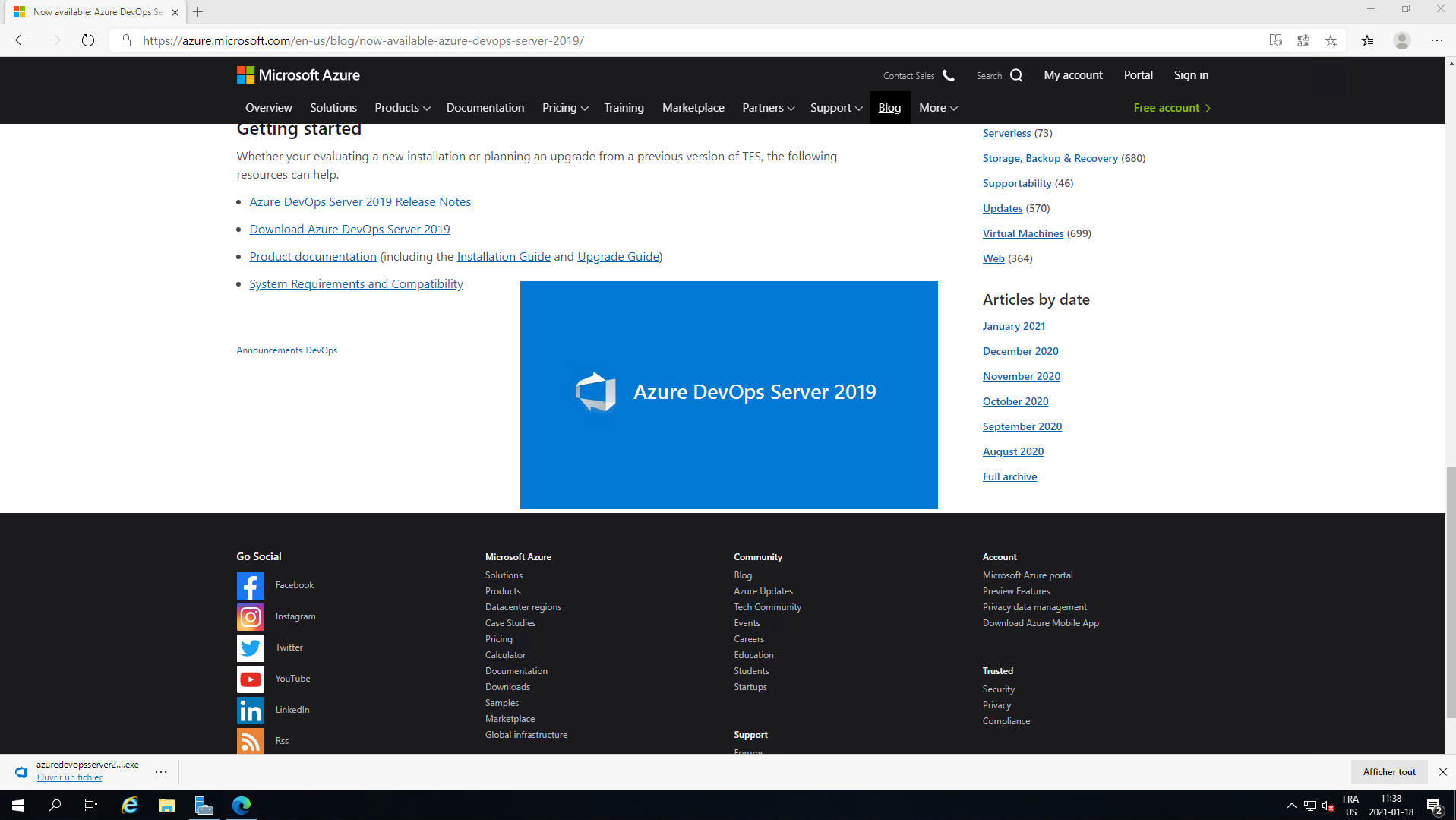Open File Explorer from the taskbar

(x=166, y=806)
